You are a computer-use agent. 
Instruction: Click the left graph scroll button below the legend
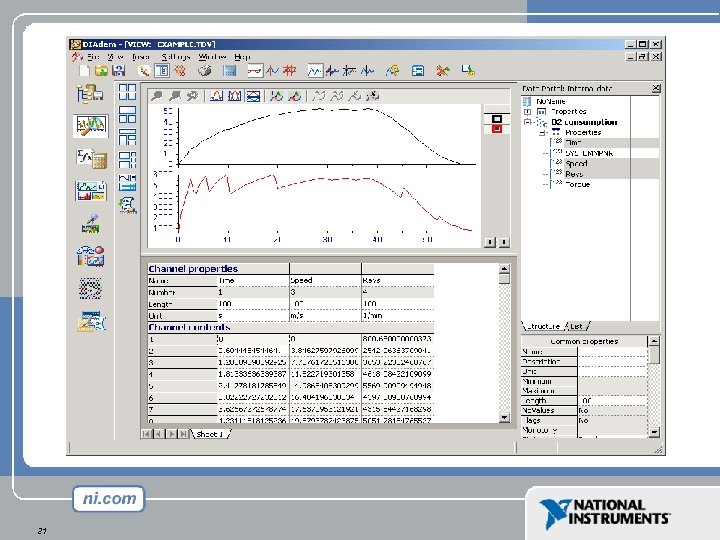pyautogui.click(x=490, y=242)
